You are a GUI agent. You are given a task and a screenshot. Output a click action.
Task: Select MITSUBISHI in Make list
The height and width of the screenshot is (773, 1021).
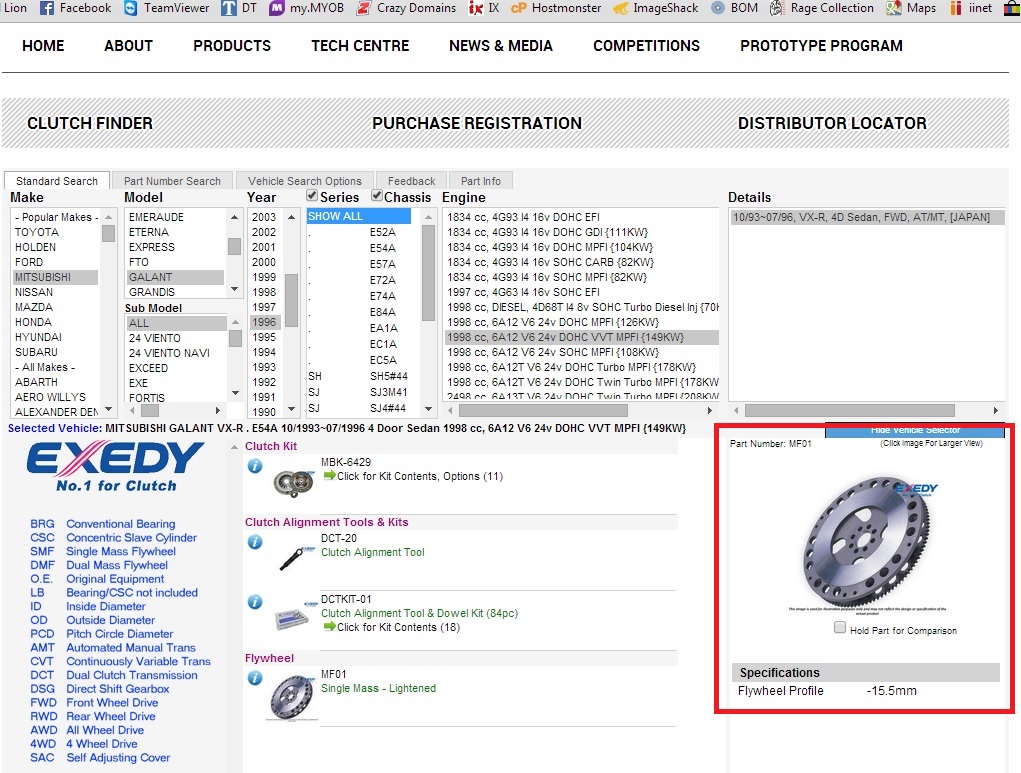(x=55, y=277)
